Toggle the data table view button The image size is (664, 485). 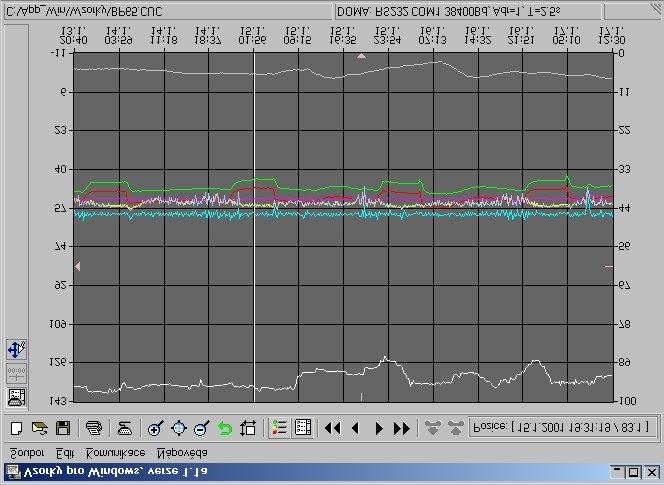coord(303,428)
